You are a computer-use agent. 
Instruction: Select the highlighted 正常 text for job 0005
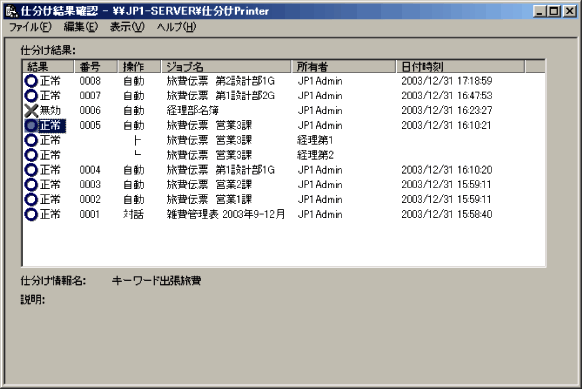coord(52,125)
